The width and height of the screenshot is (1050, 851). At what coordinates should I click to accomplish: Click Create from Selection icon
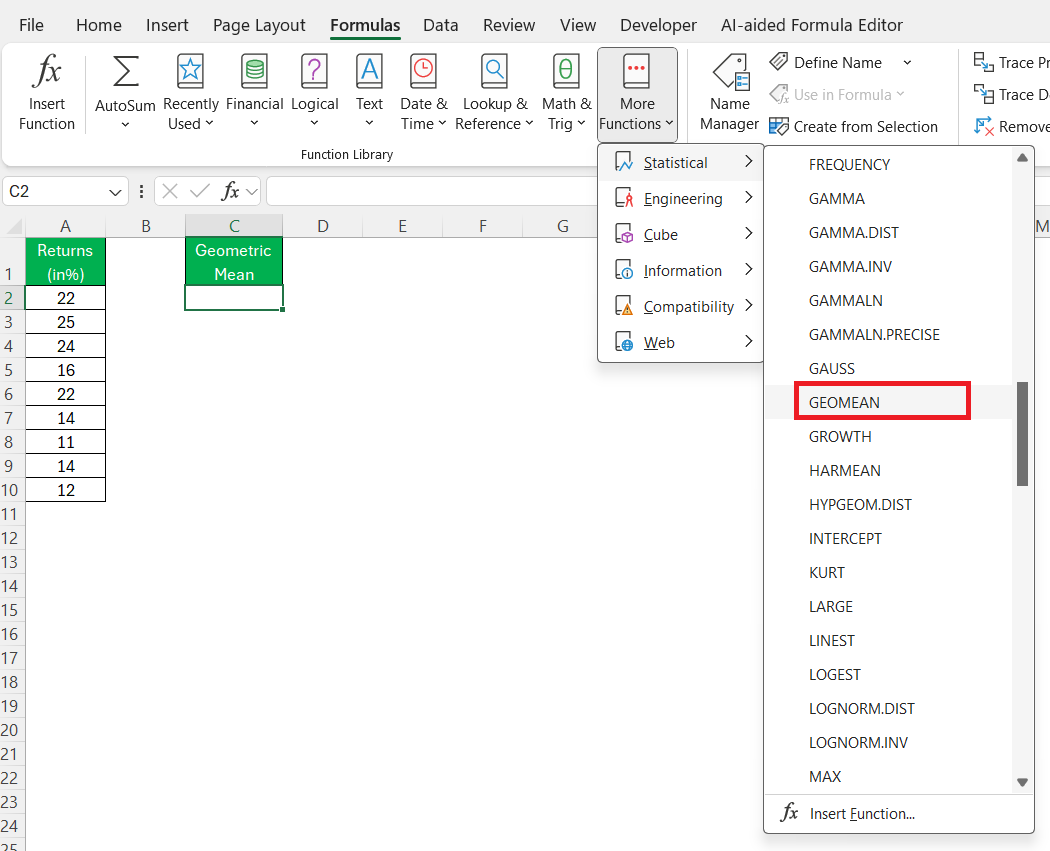pyautogui.click(x=779, y=126)
